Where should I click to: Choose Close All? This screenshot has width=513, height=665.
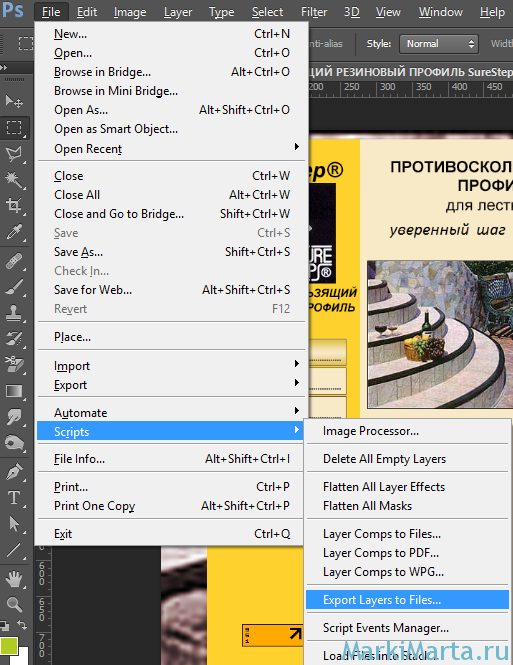[171, 195]
